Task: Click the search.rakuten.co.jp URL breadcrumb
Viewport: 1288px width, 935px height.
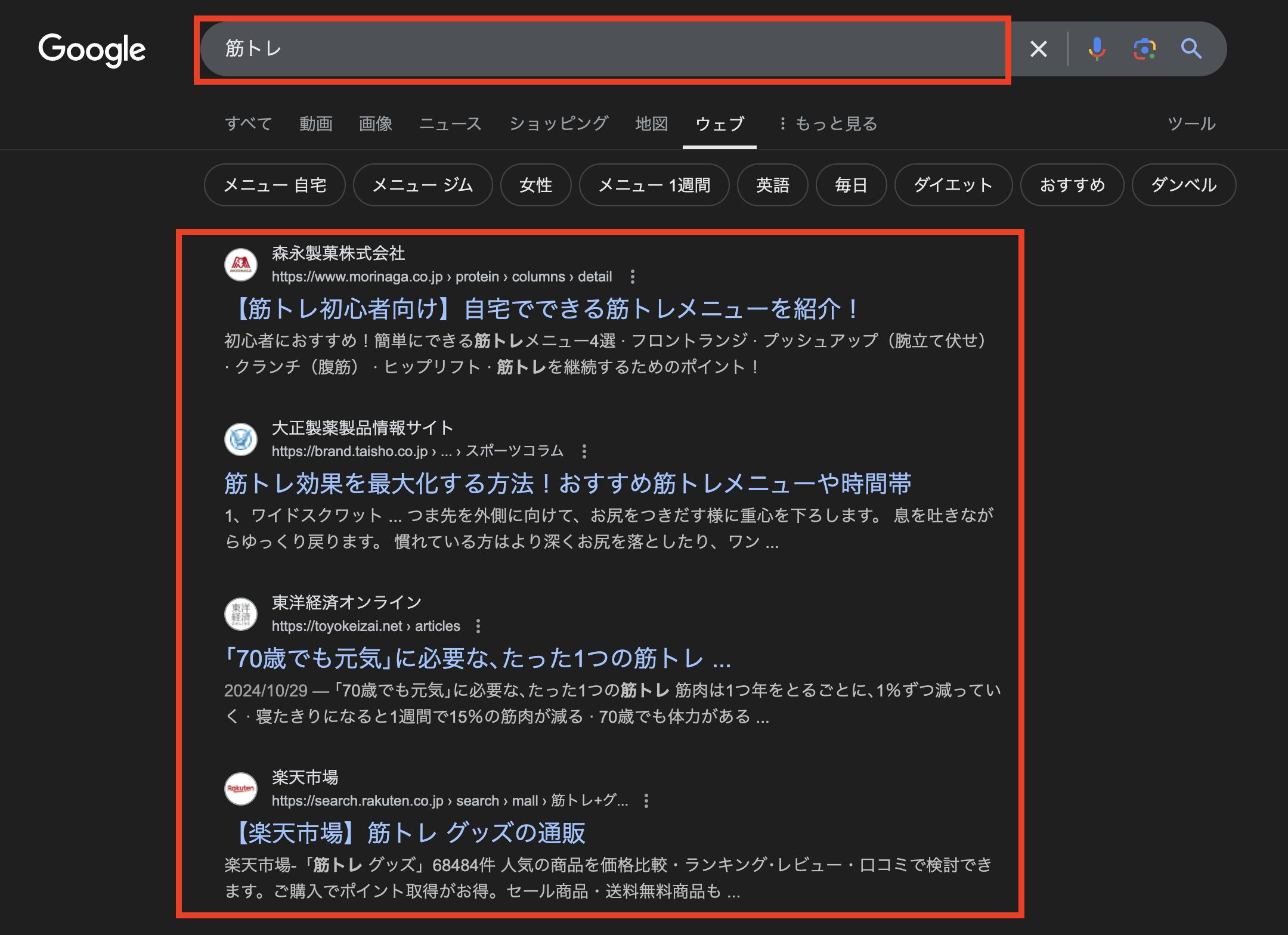Action: tap(450, 801)
